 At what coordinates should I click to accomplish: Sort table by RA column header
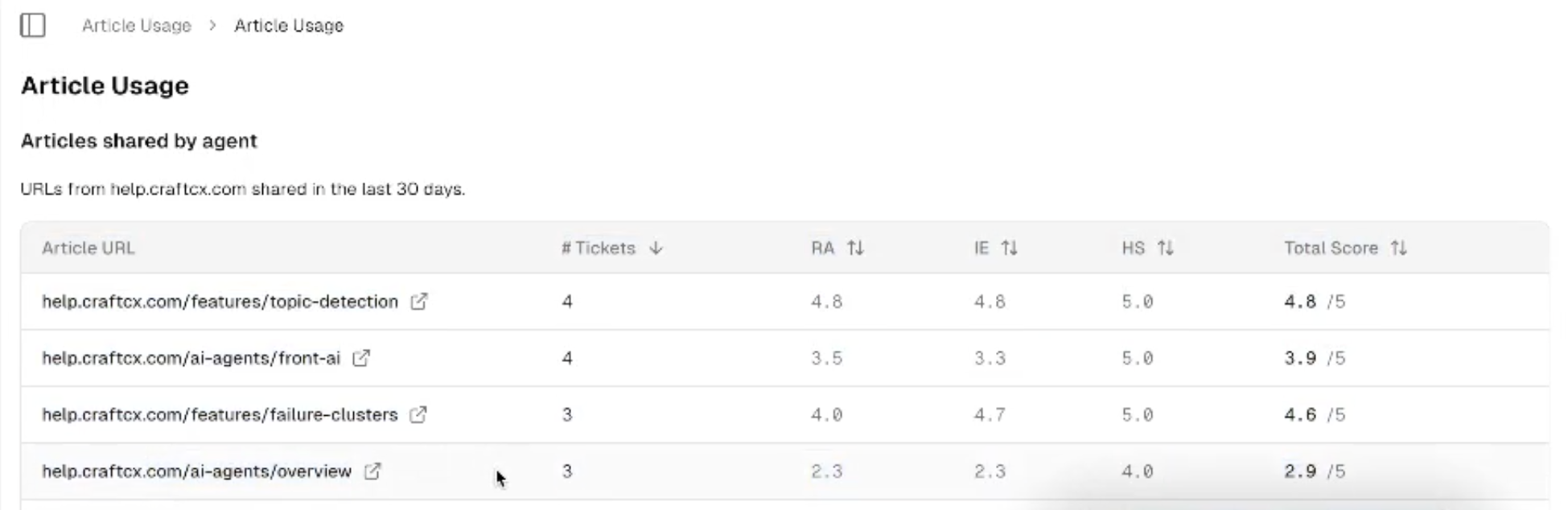[x=822, y=249]
